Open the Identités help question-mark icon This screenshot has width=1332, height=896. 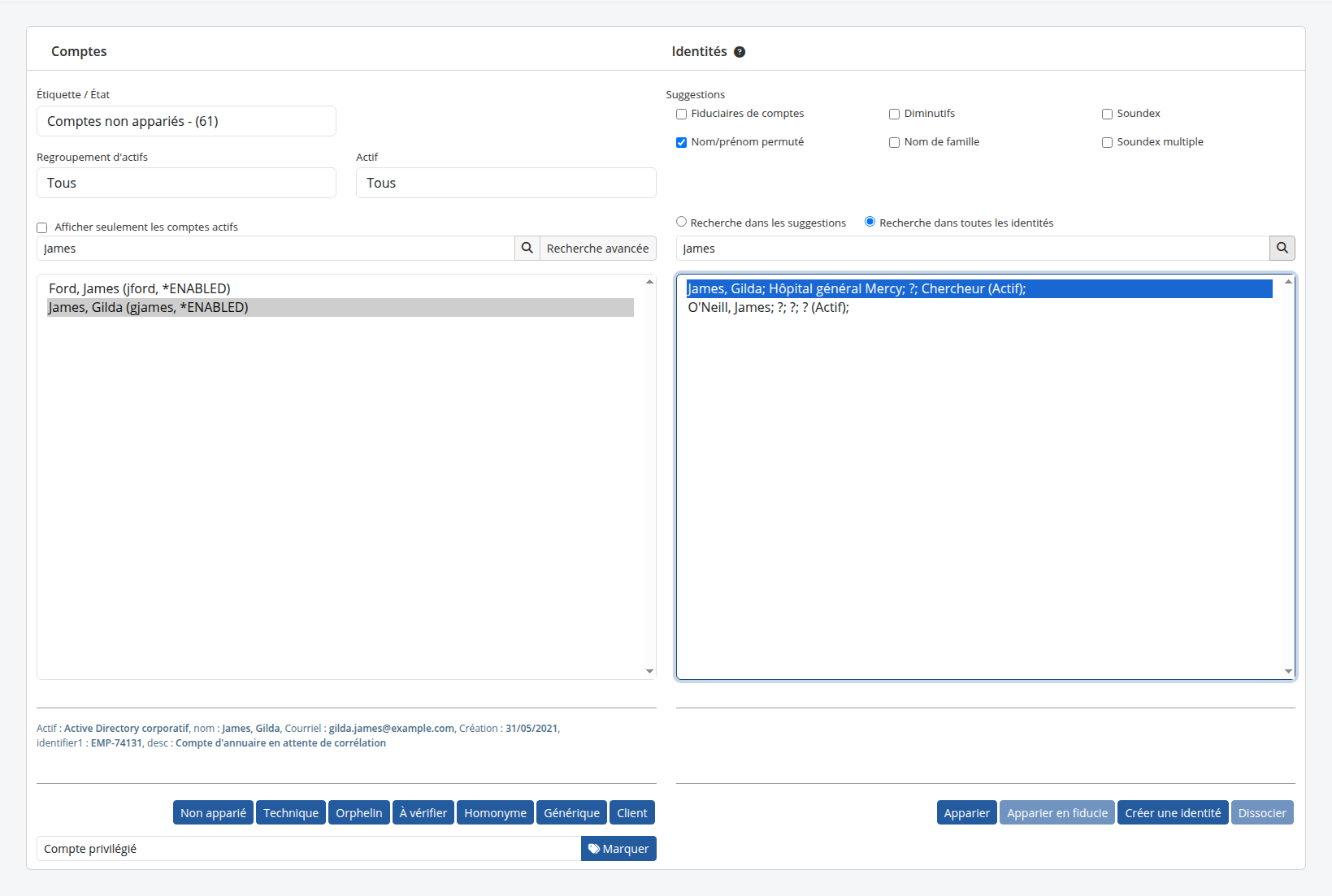point(740,52)
